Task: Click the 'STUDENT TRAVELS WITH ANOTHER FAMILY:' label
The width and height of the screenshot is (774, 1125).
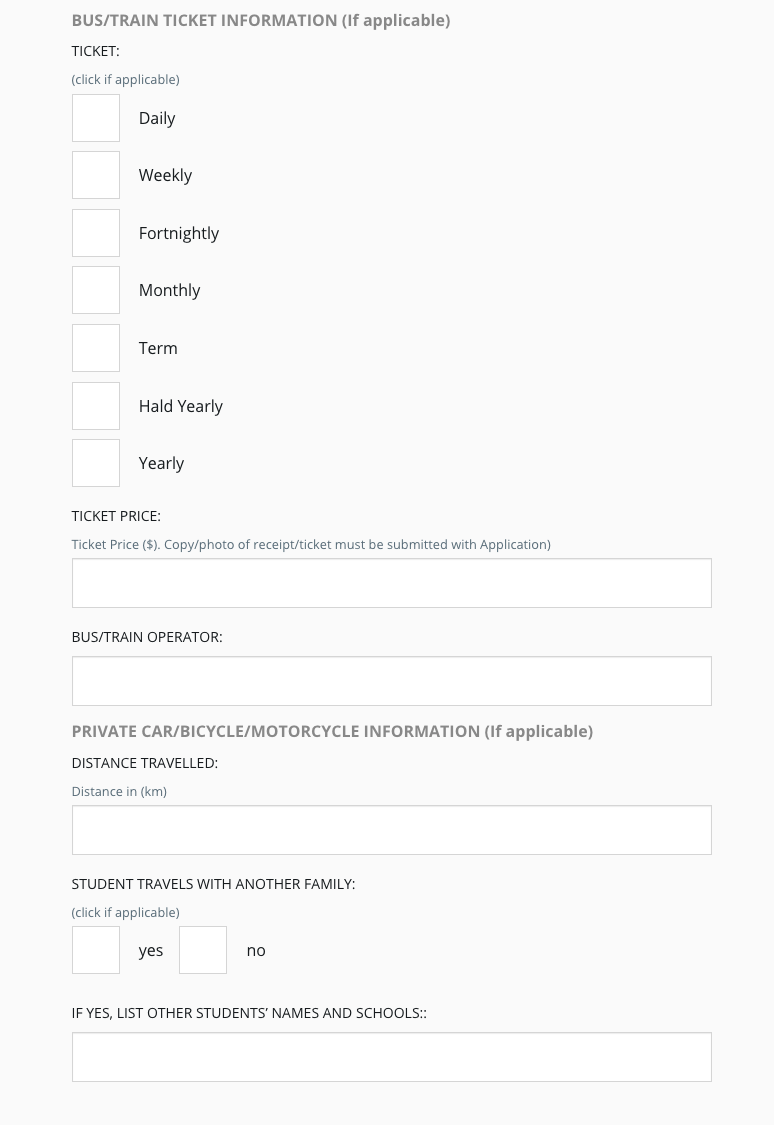Action: click(213, 884)
